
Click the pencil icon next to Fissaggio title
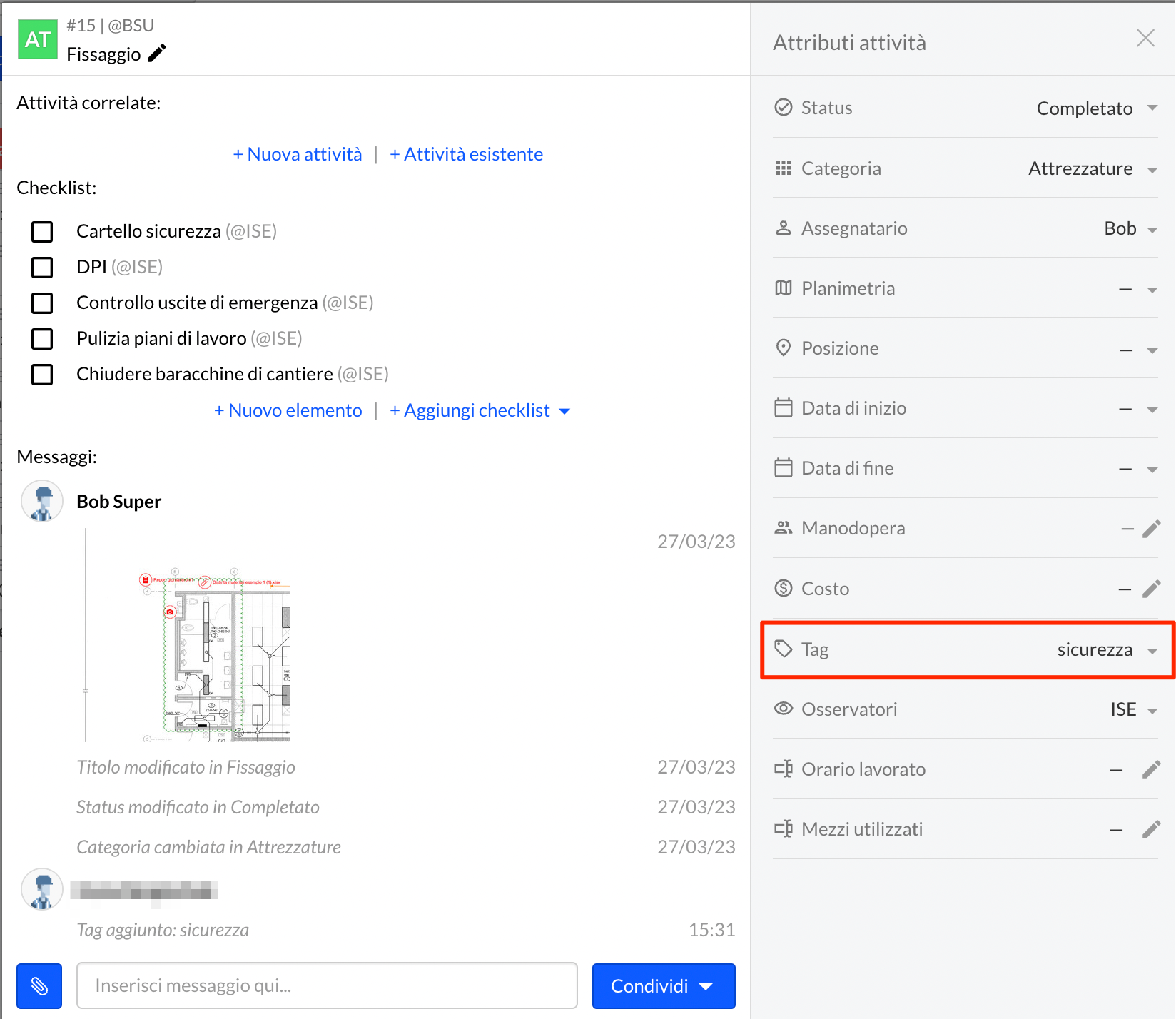point(156,54)
